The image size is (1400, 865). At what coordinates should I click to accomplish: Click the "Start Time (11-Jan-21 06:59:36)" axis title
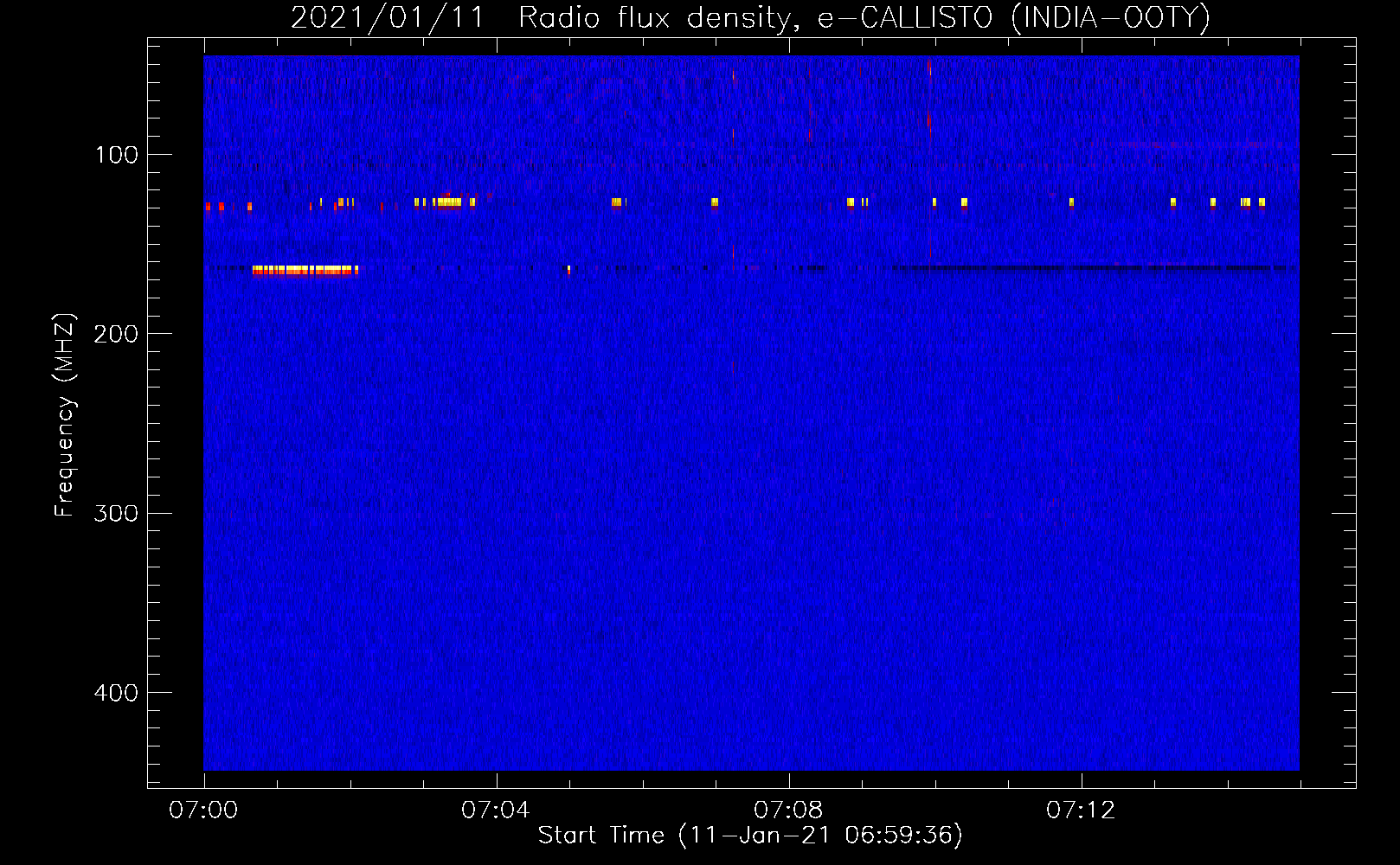click(750, 836)
